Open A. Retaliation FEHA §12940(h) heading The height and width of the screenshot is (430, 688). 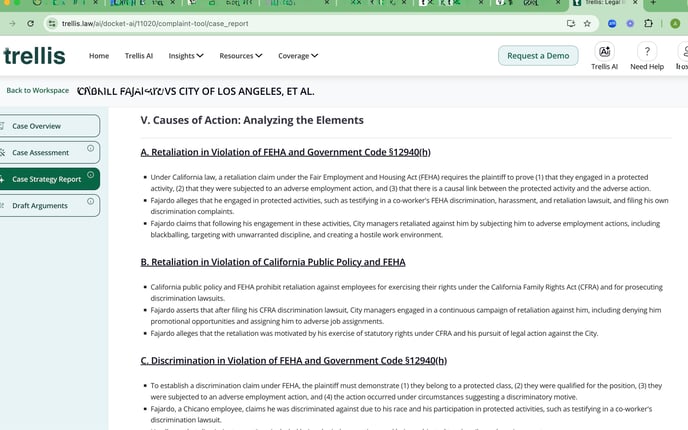pos(285,152)
